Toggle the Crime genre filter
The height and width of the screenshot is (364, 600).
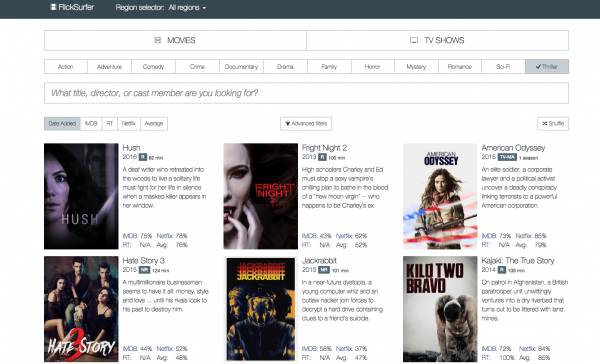(x=197, y=67)
